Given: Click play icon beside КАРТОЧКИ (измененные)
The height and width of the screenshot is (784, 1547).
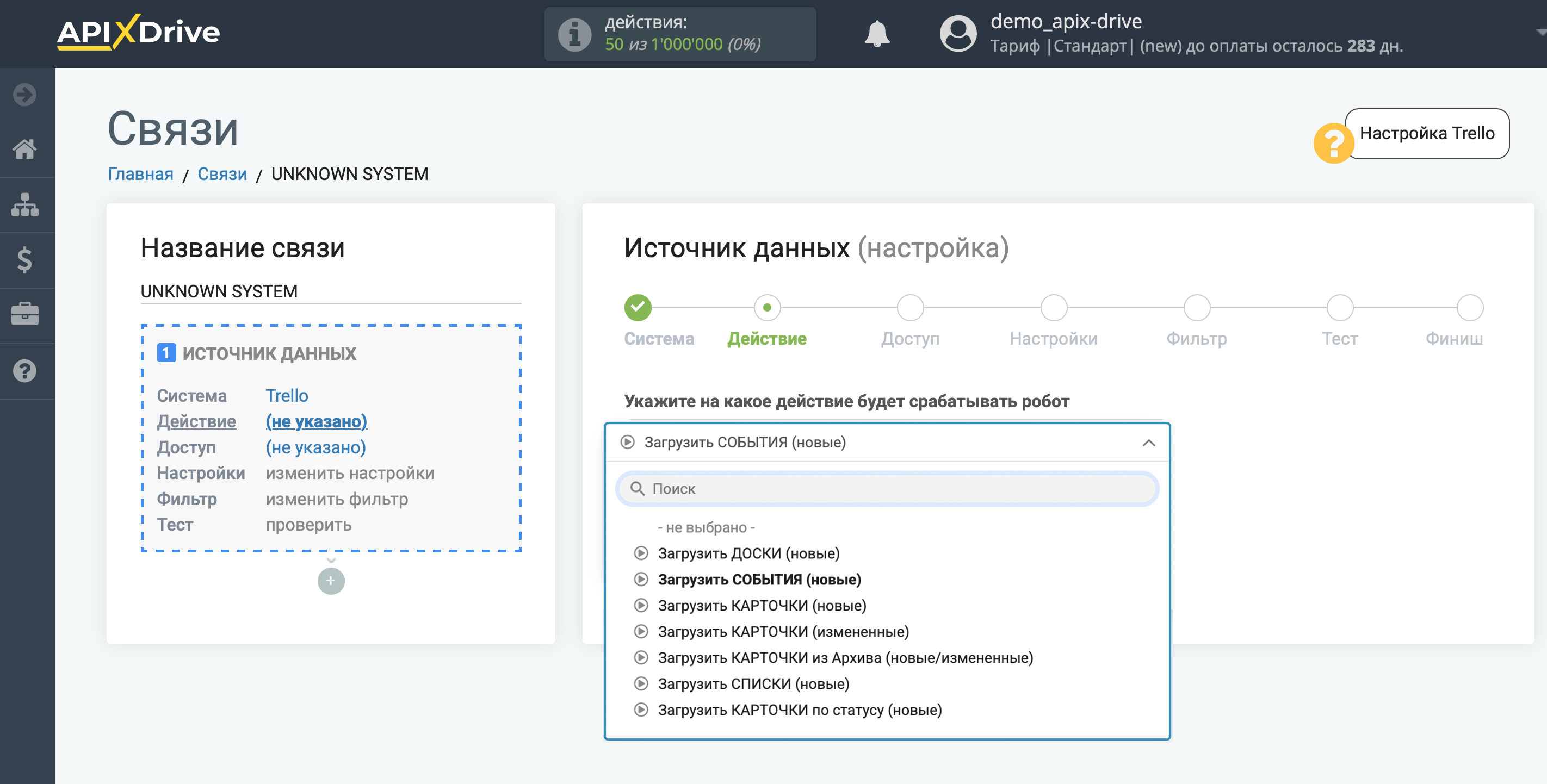Looking at the screenshot, I should [x=641, y=632].
